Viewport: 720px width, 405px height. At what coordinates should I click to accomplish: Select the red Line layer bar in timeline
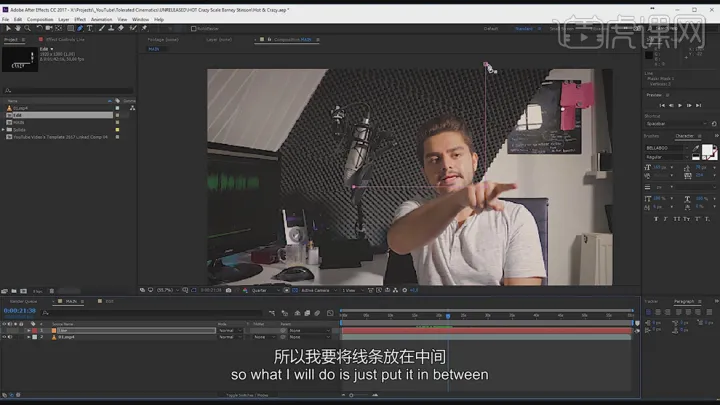pyautogui.click(x=486, y=331)
